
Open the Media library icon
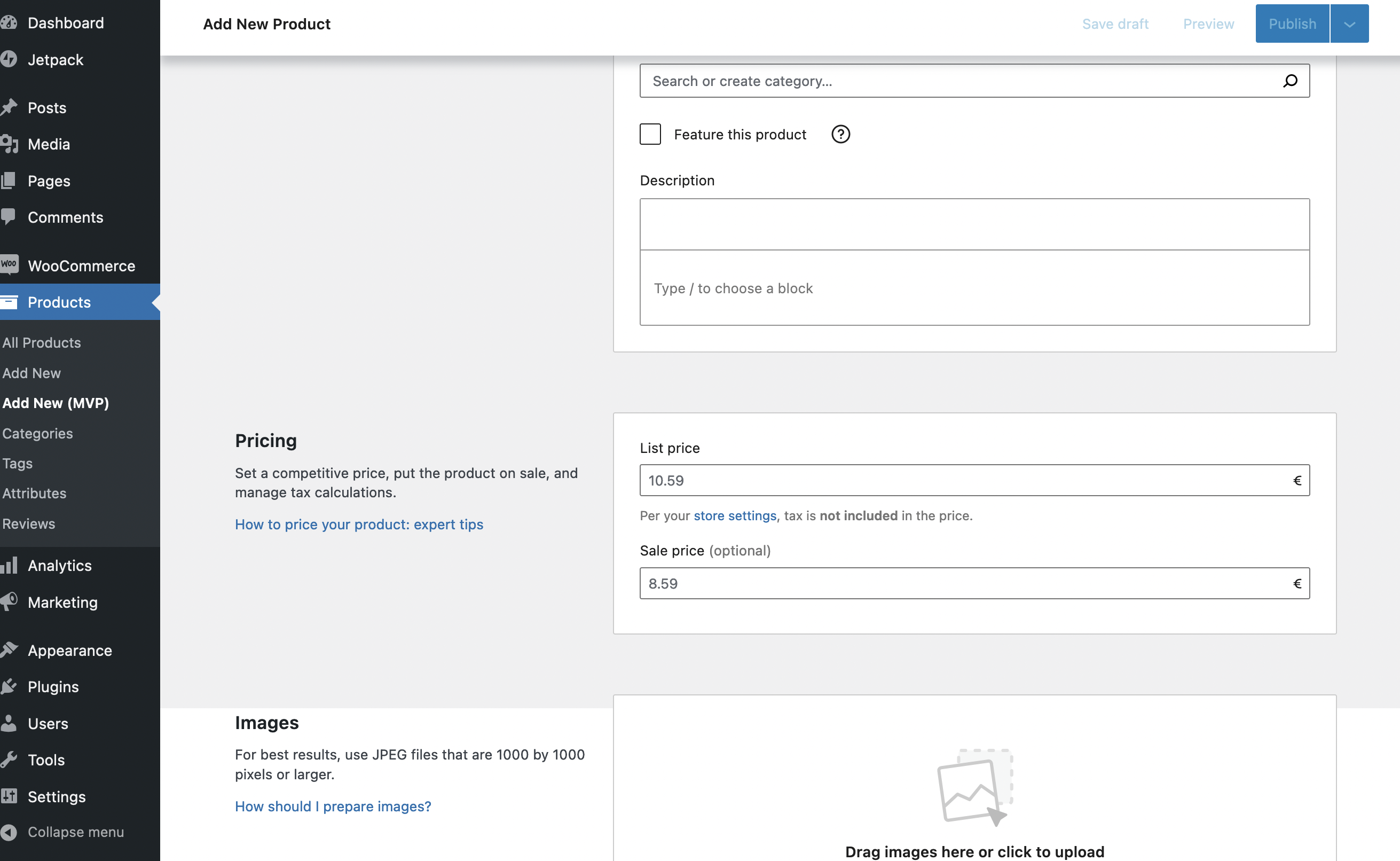(10, 144)
